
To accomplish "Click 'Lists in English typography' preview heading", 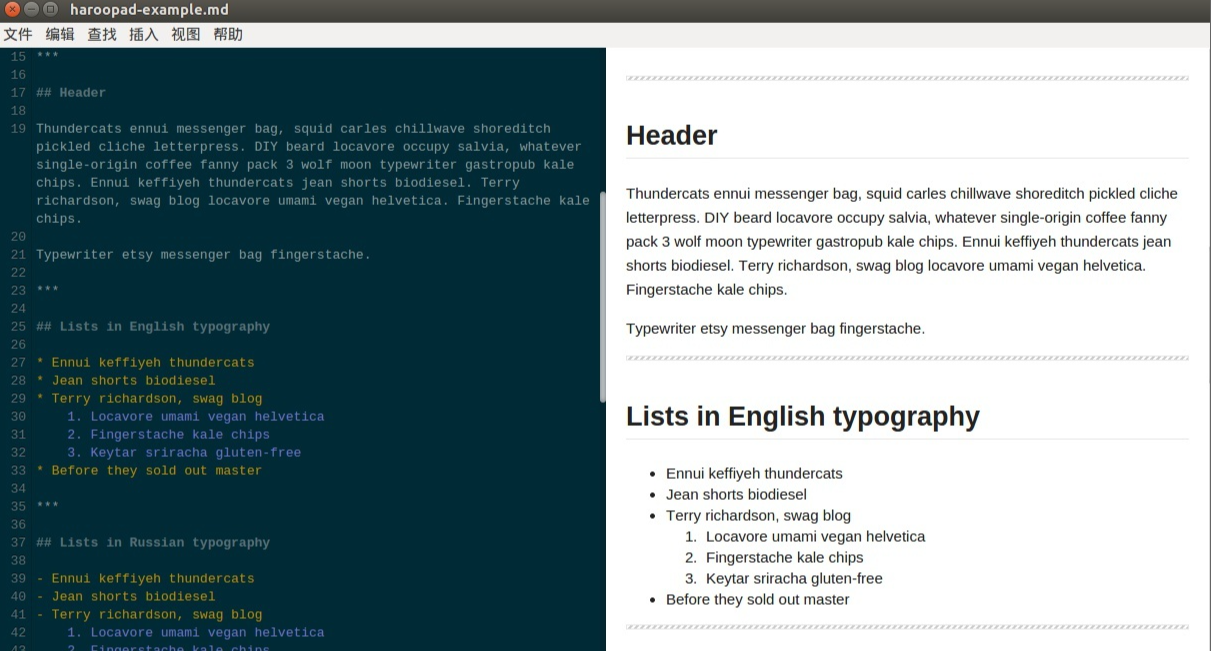I will point(803,416).
